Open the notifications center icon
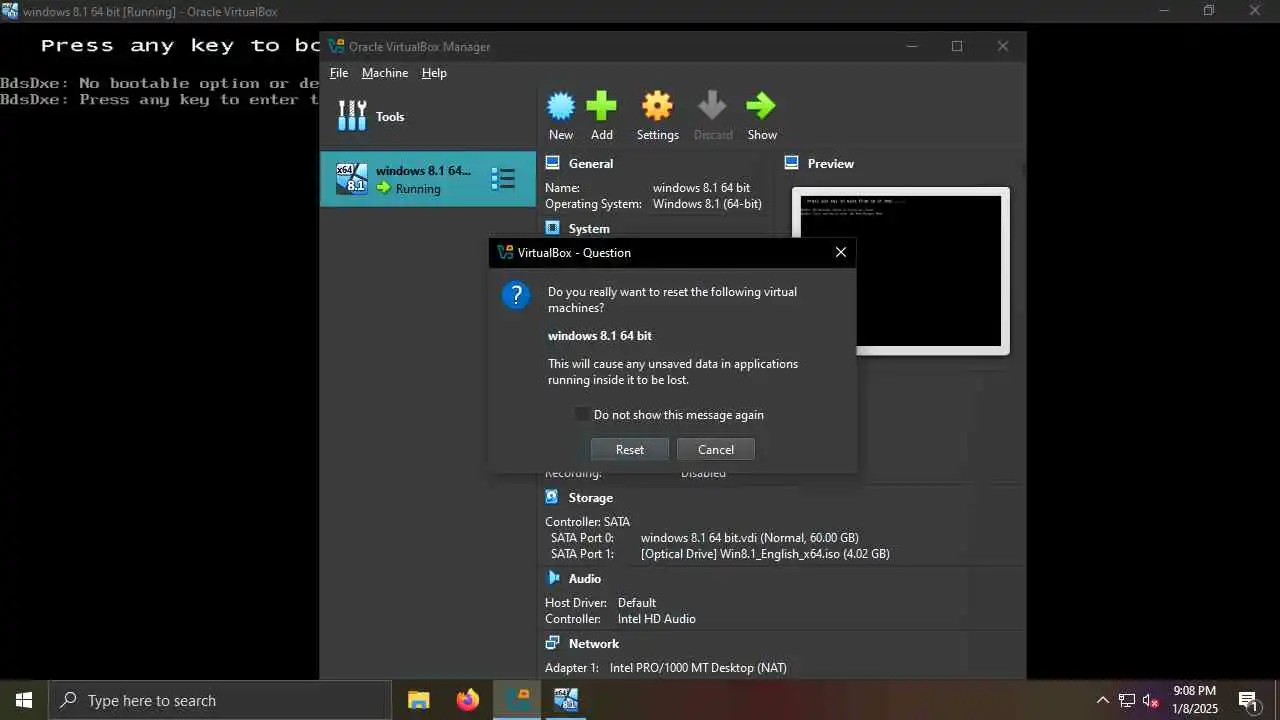The width and height of the screenshot is (1280, 720). pos(1248,700)
